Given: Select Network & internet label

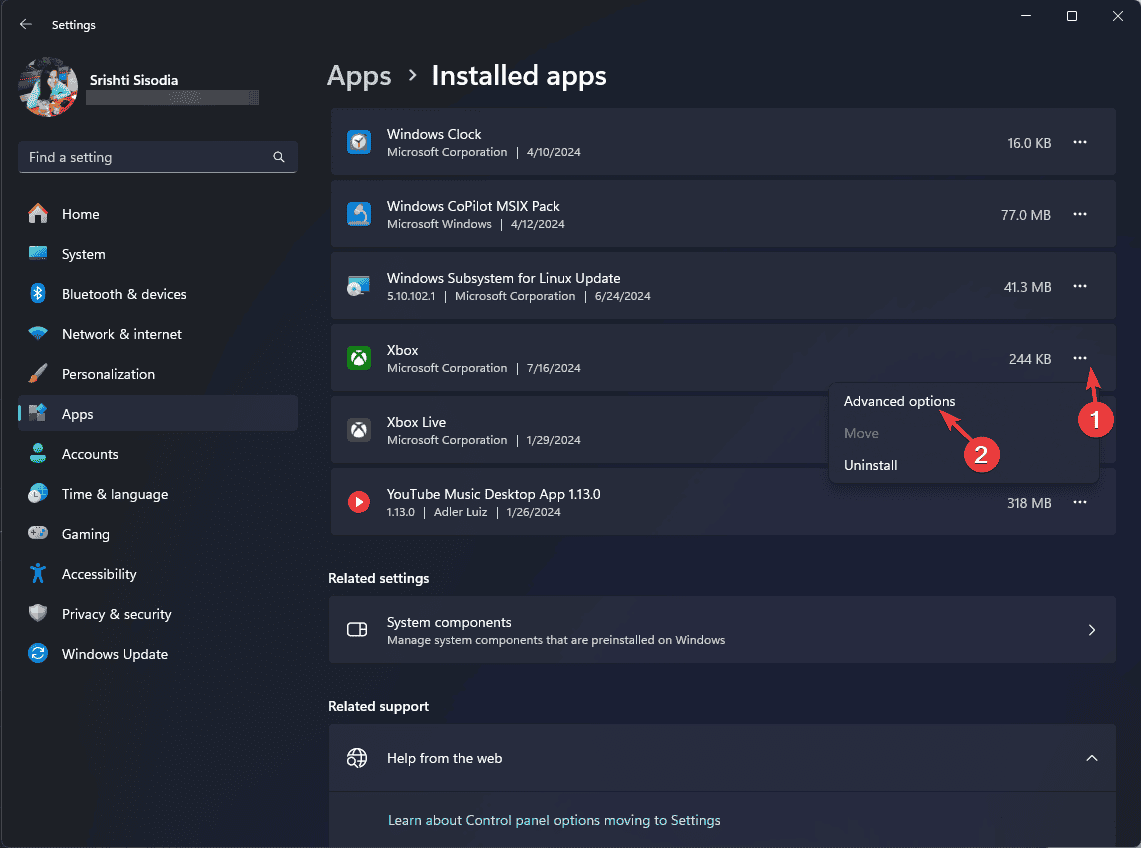Looking at the screenshot, I should [122, 334].
